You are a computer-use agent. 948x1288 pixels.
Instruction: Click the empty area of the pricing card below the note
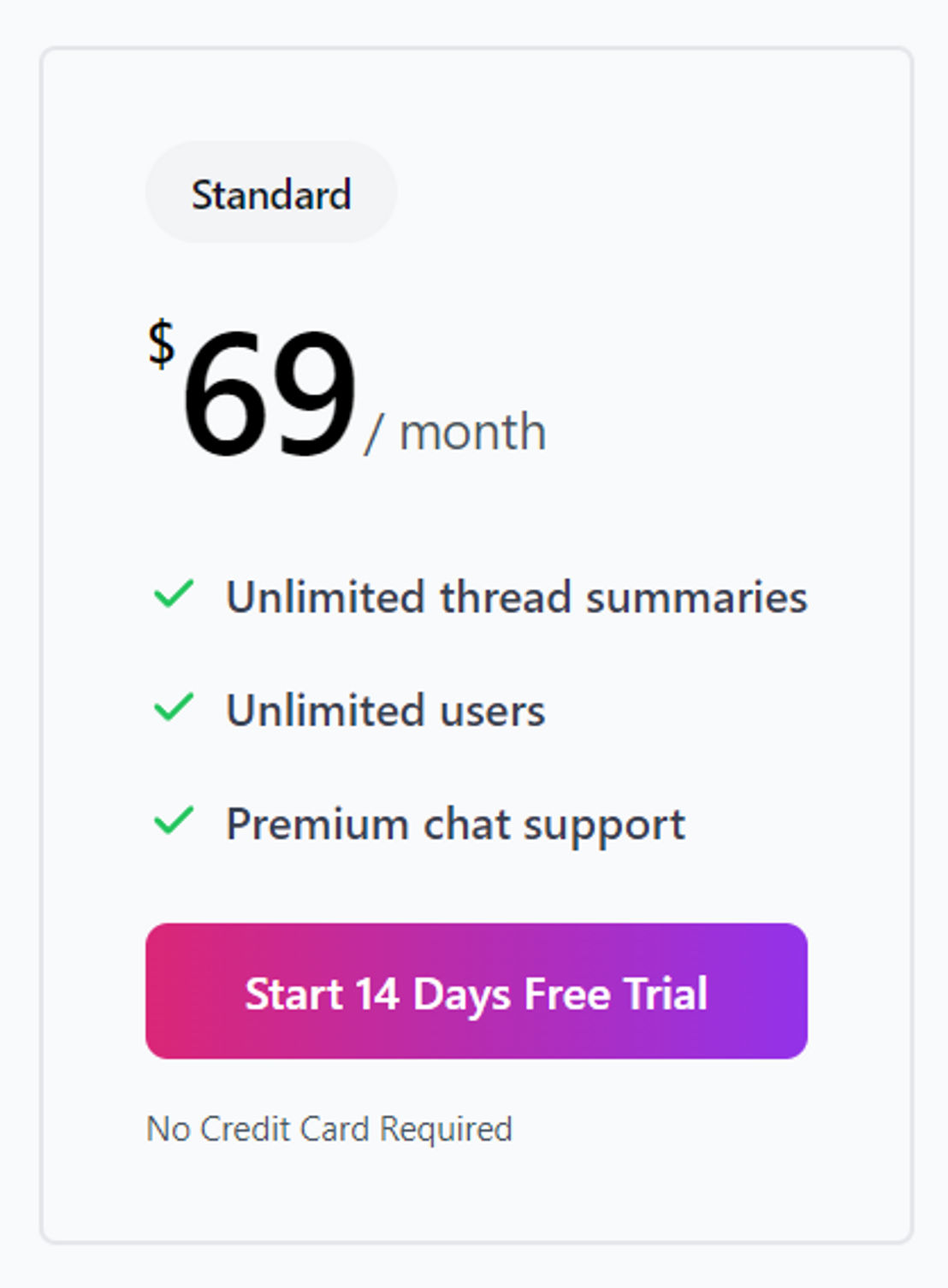coord(477,1196)
